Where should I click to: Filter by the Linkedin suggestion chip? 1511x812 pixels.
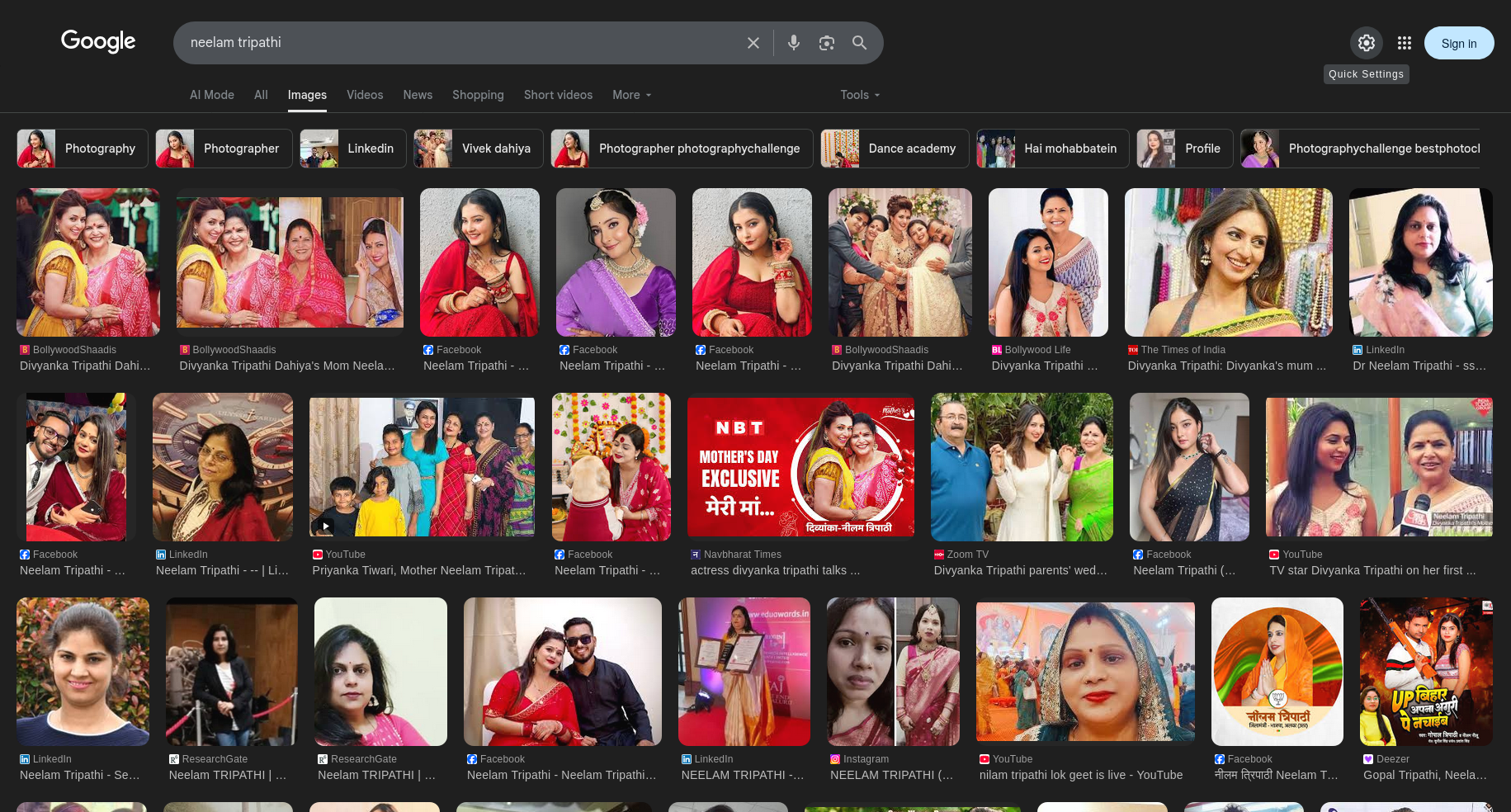[353, 149]
